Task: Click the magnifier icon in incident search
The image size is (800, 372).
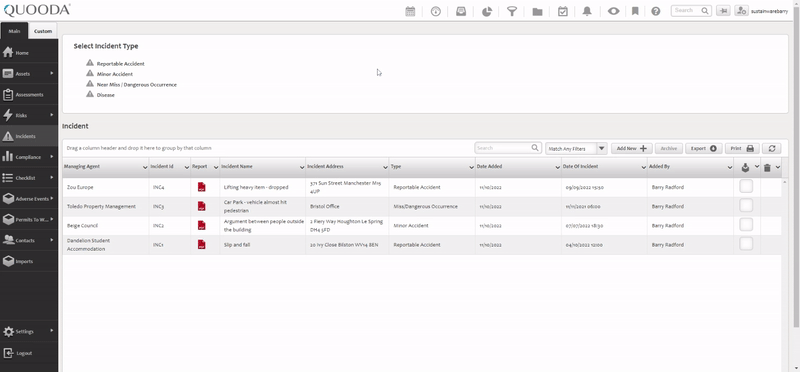Action: click(535, 148)
